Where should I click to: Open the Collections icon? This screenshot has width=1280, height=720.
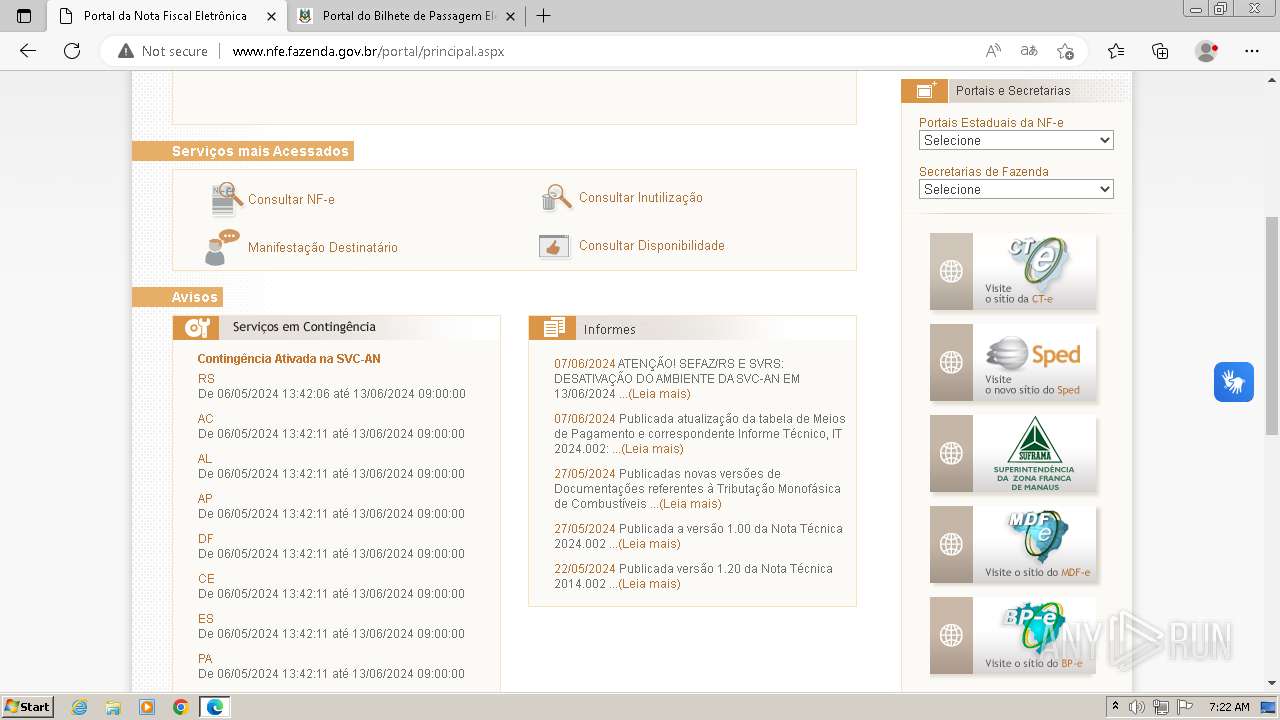pos(1160,51)
